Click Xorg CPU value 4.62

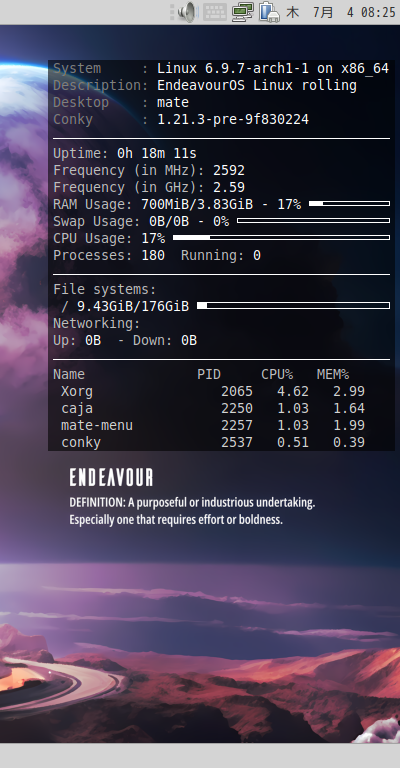point(293,391)
